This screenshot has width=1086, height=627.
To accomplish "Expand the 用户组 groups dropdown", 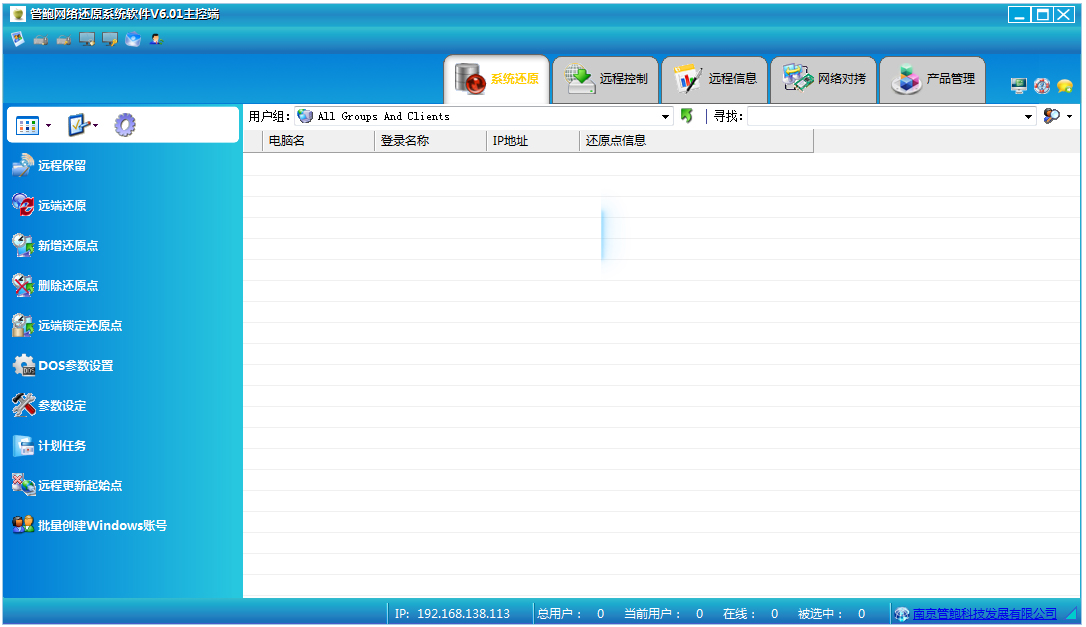I will 666,117.
